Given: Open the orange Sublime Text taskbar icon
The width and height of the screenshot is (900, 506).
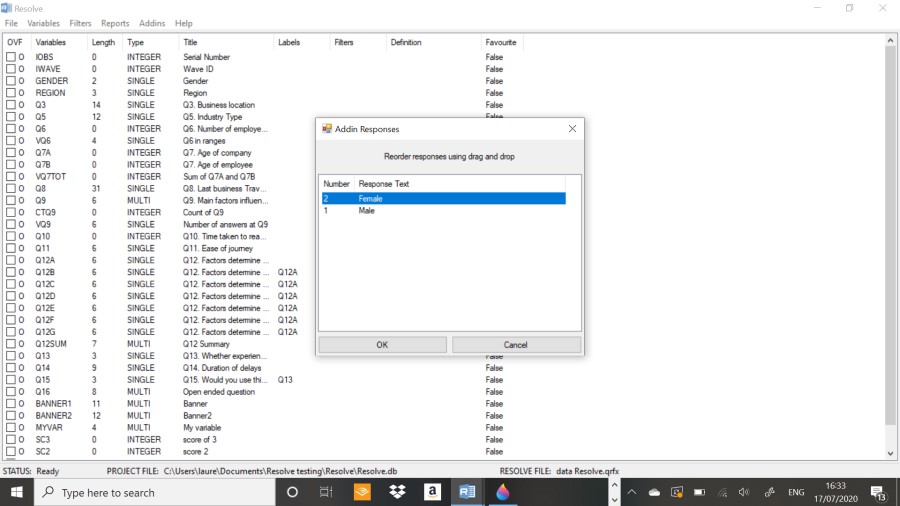Looking at the screenshot, I should (x=362, y=492).
